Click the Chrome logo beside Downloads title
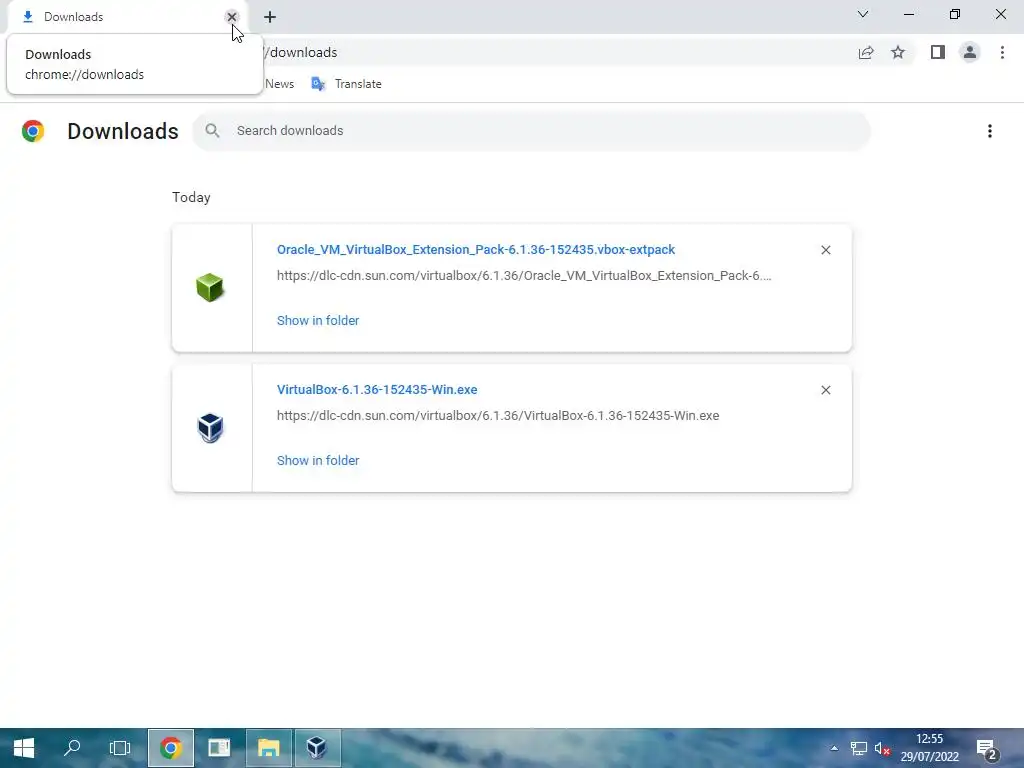The image size is (1024, 768). 33,131
